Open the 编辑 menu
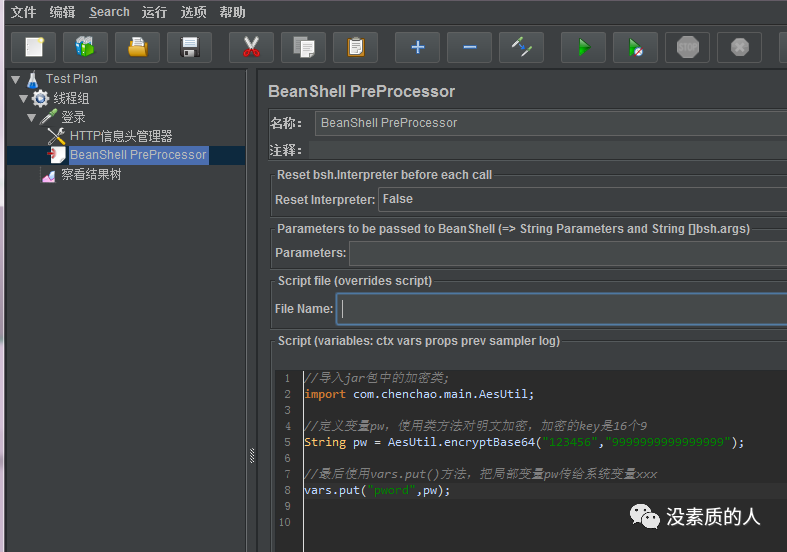This screenshot has width=787, height=552. pos(62,12)
